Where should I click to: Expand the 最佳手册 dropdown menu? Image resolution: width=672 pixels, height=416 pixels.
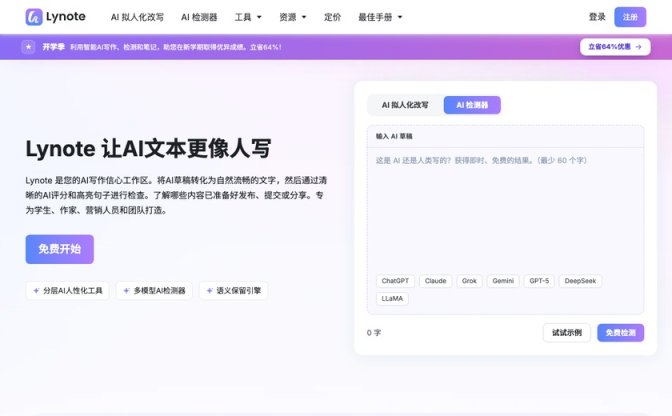pos(380,17)
